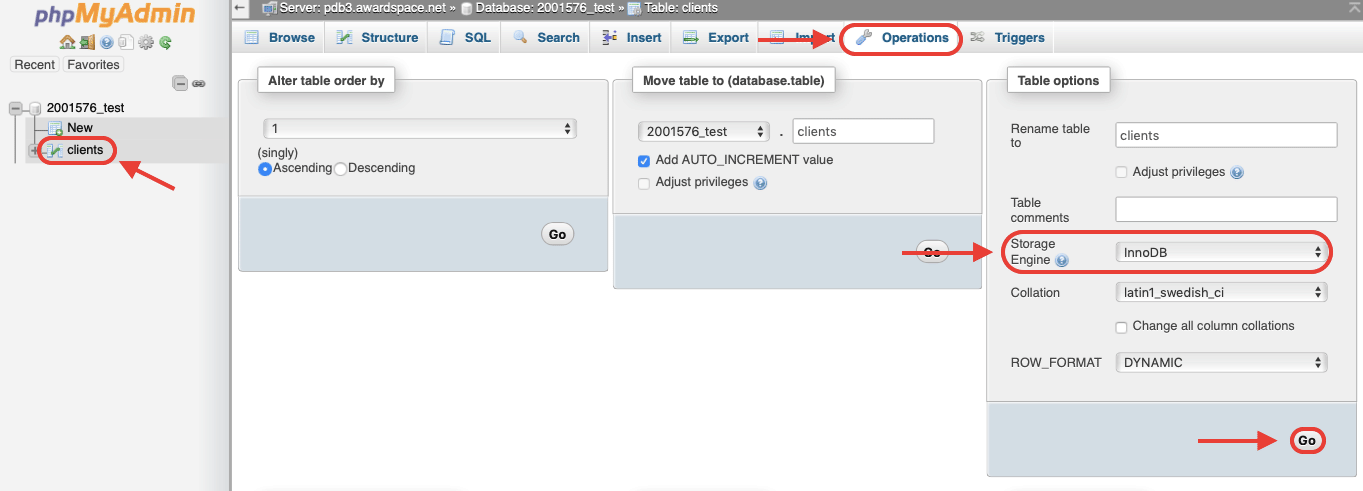Open settings gear icon in sidebar
This screenshot has width=1363, height=491.
click(x=146, y=42)
